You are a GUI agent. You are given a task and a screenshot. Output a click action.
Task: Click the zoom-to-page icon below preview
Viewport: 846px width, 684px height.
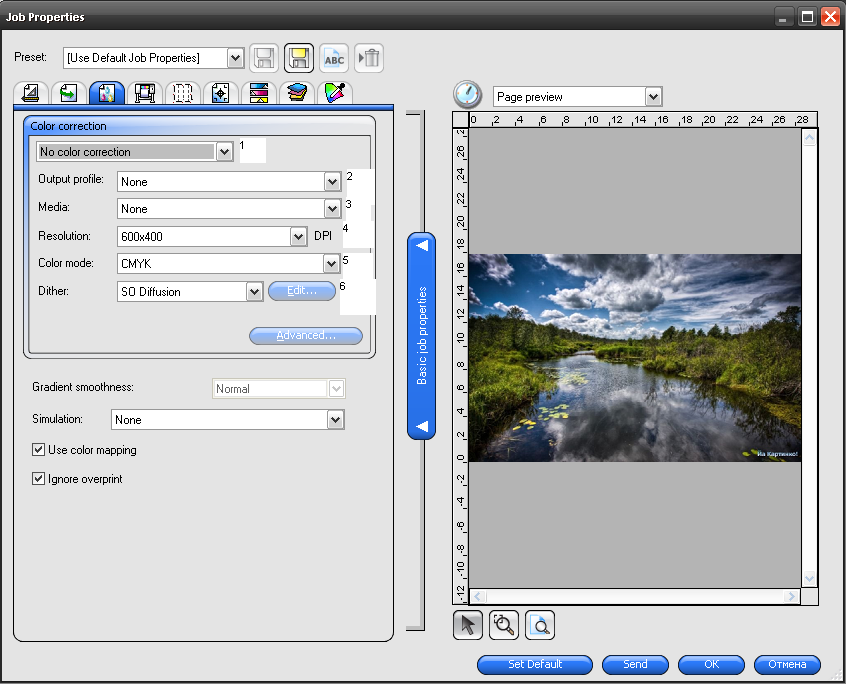(x=540, y=625)
